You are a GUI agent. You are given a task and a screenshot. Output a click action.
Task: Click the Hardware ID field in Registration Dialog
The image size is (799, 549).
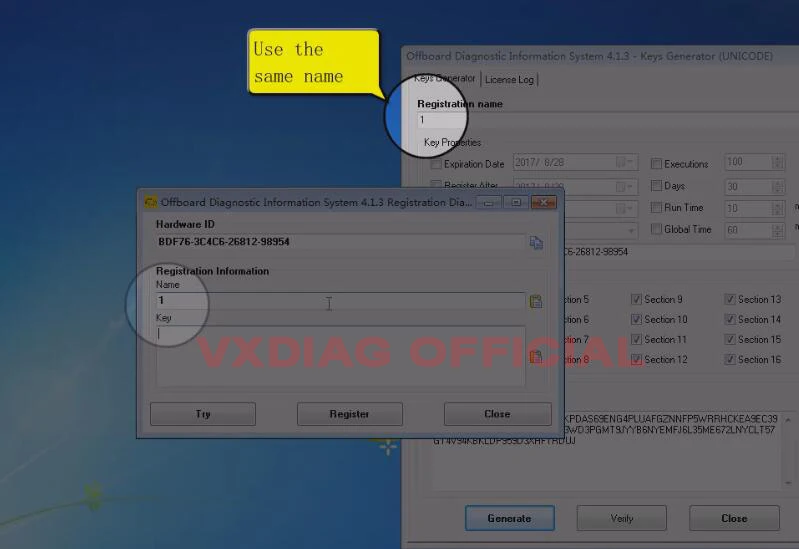(340, 242)
